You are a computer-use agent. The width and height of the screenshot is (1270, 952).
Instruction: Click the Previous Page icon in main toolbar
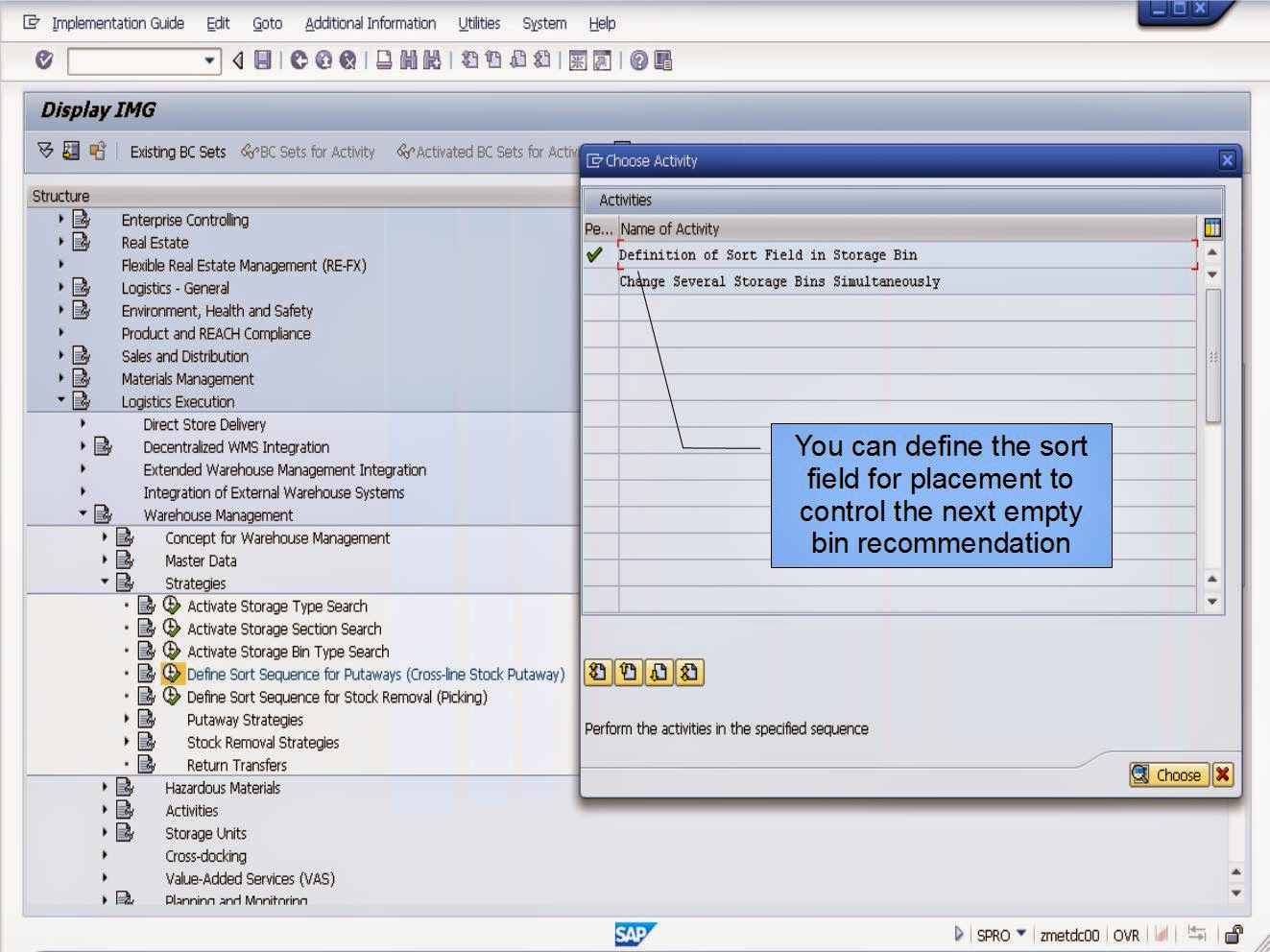[x=493, y=60]
